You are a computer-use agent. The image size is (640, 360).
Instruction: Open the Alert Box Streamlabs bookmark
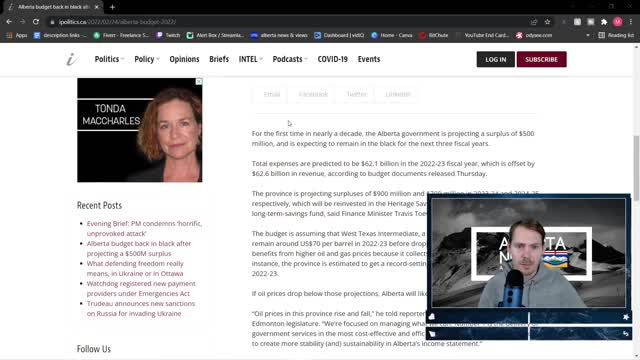click(x=216, y=36)
